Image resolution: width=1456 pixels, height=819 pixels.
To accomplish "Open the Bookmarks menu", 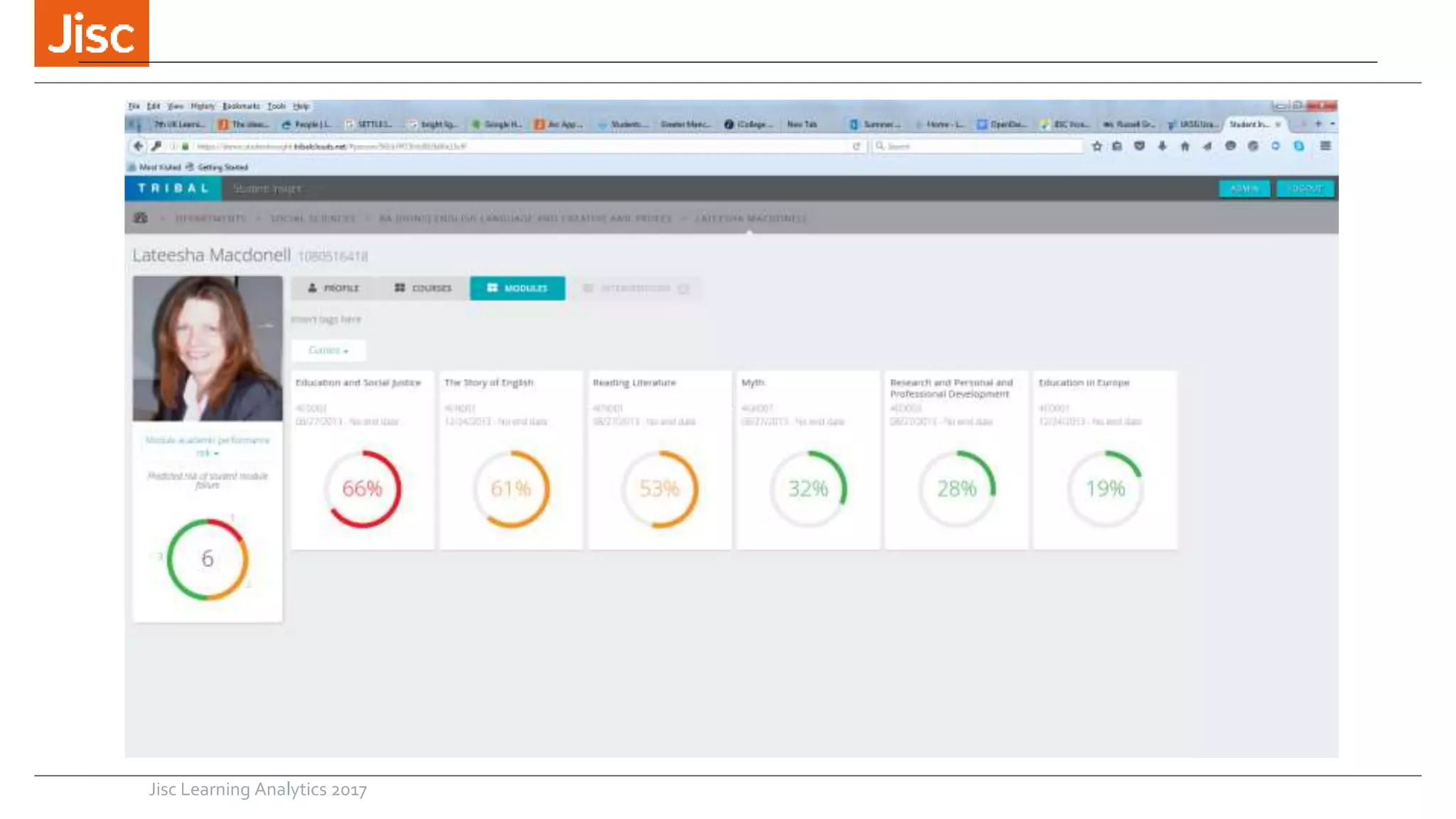I will pyautogui.click(x=241, y=106).
